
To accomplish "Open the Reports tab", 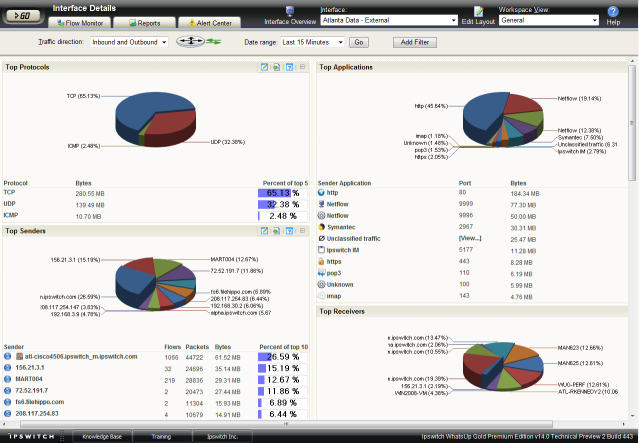I will (145, 23).
